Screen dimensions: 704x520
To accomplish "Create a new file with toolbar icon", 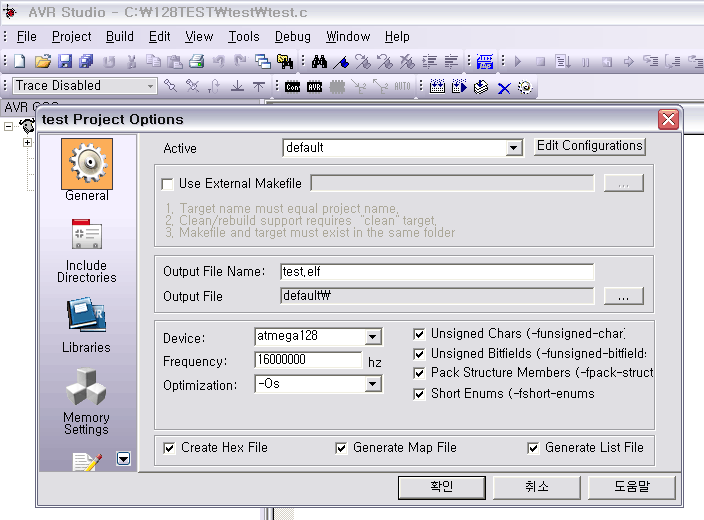I will tap(19, 61).
